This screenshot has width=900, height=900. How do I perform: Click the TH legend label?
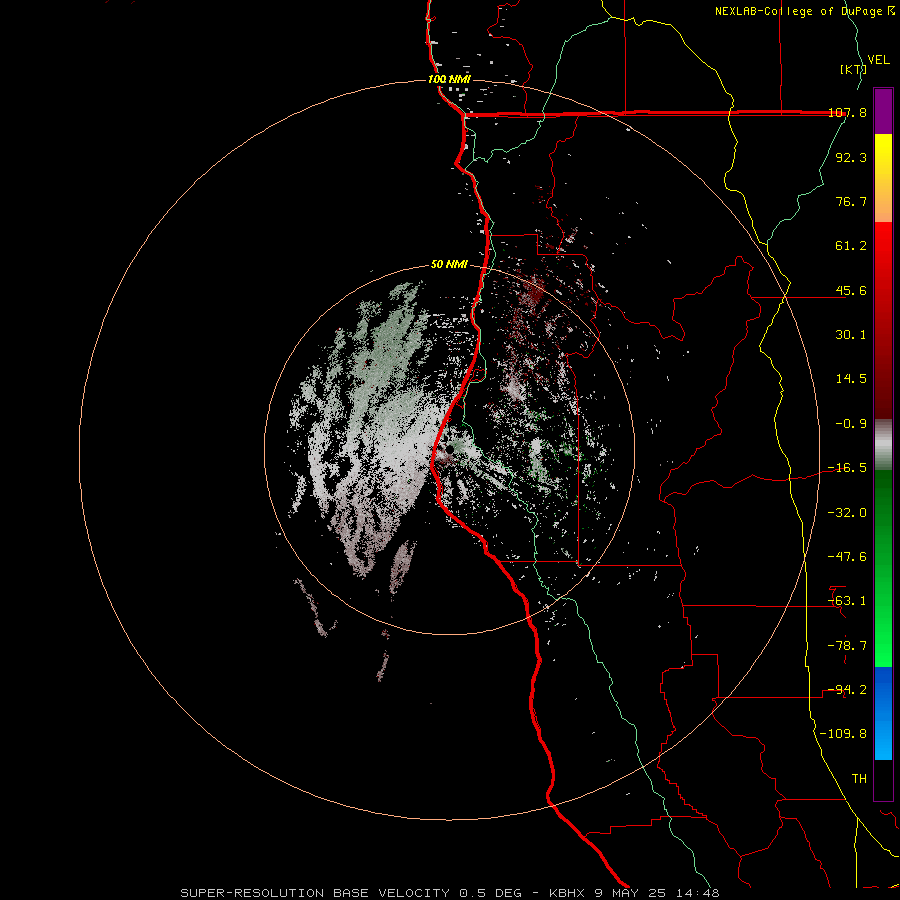[859, 779]
